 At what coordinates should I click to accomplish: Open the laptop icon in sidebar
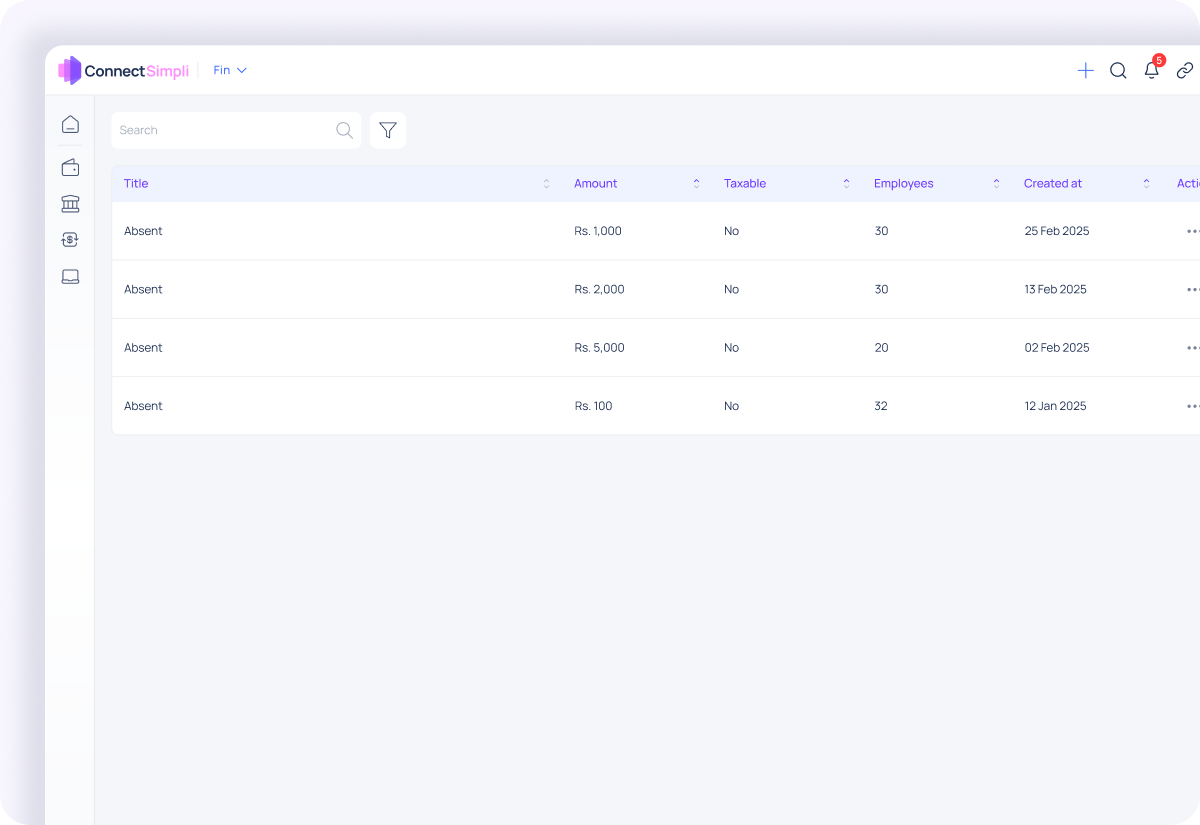pos(70,277)
